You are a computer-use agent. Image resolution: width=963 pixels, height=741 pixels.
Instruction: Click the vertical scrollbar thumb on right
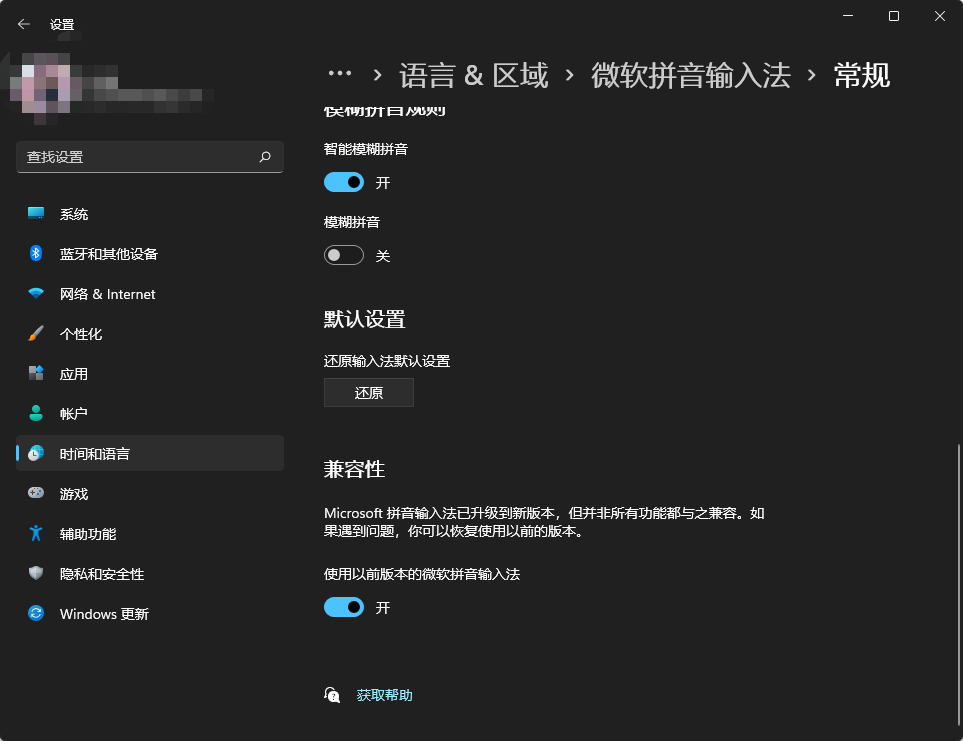958,583
